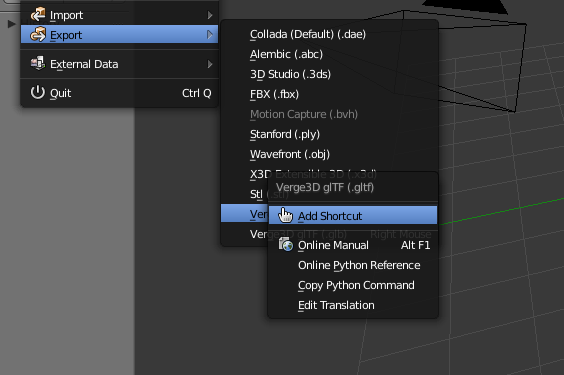
Task: Select Edit Translation entry
Action: tap(353, 305)
